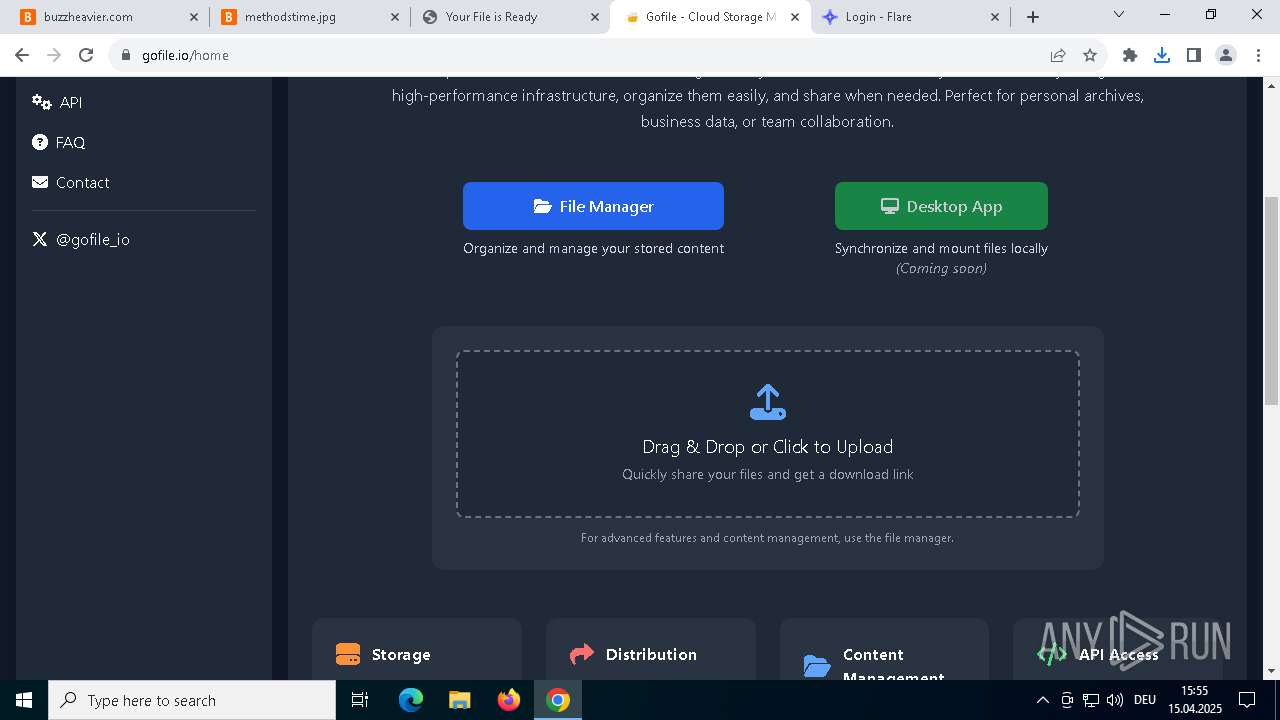Close the Gofile tab
1280x720 pixels.
[x=795, y=17]
